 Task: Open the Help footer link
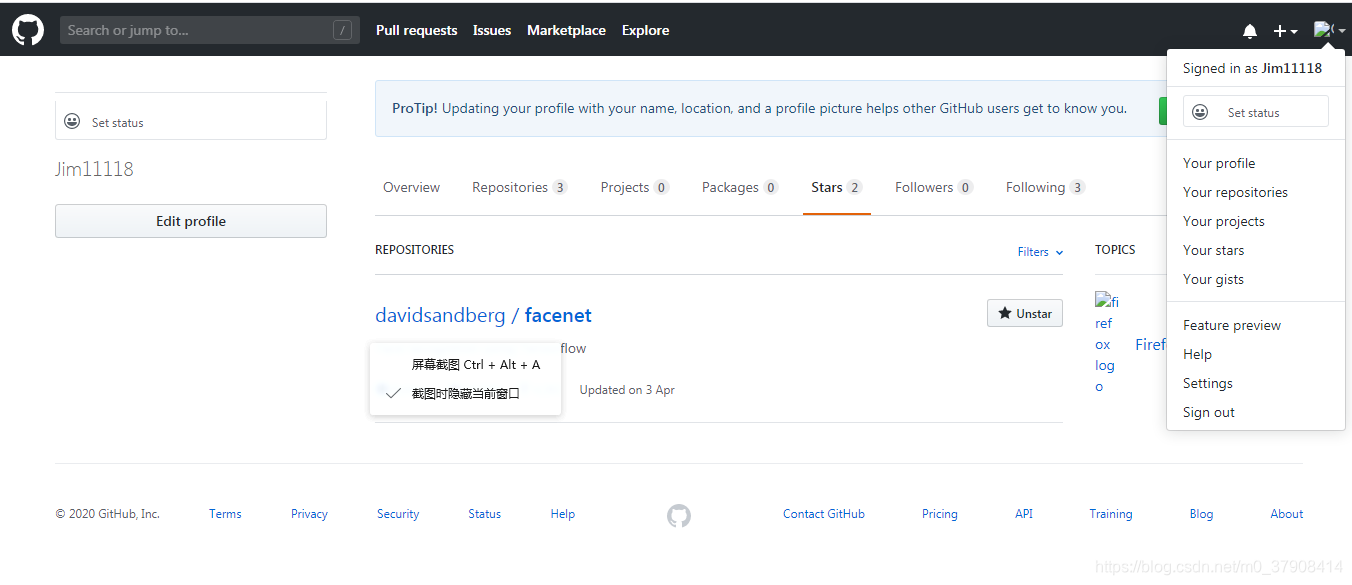pyautogui.click(x=563, y=514)
